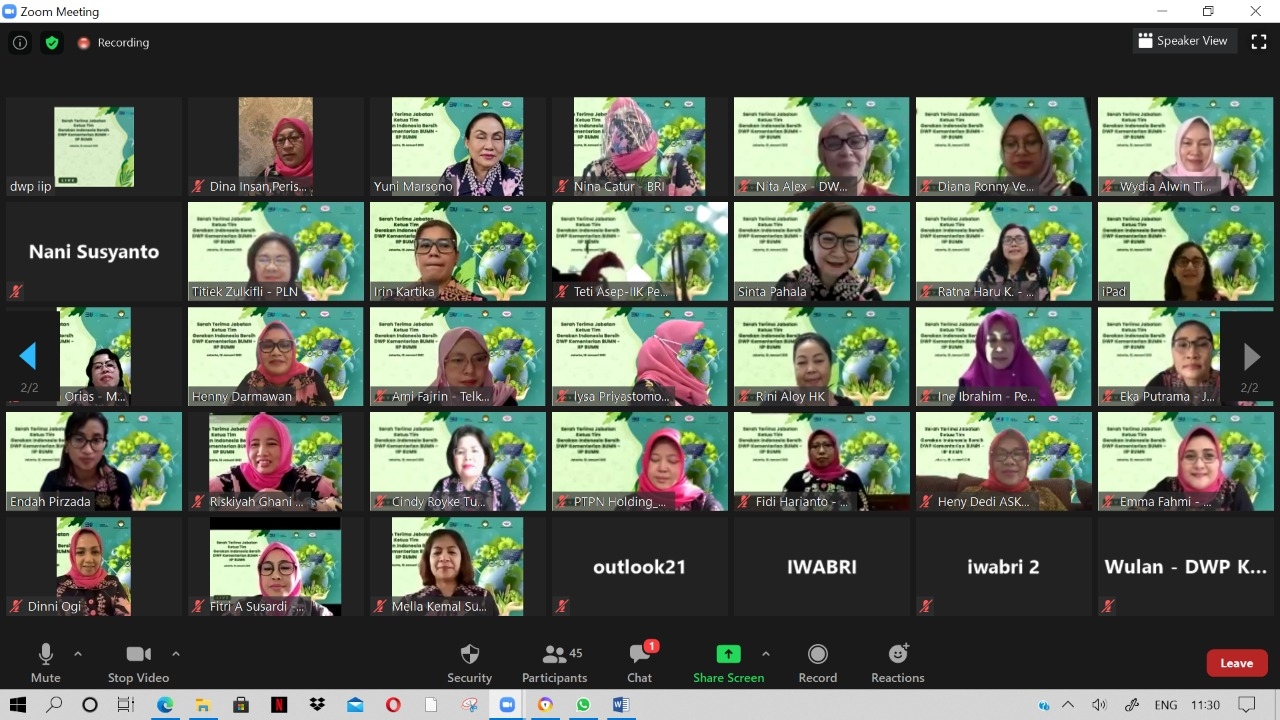Mute the microphone
The width and height of the screenshot is (1280, 720).
[x=45, y=663]
